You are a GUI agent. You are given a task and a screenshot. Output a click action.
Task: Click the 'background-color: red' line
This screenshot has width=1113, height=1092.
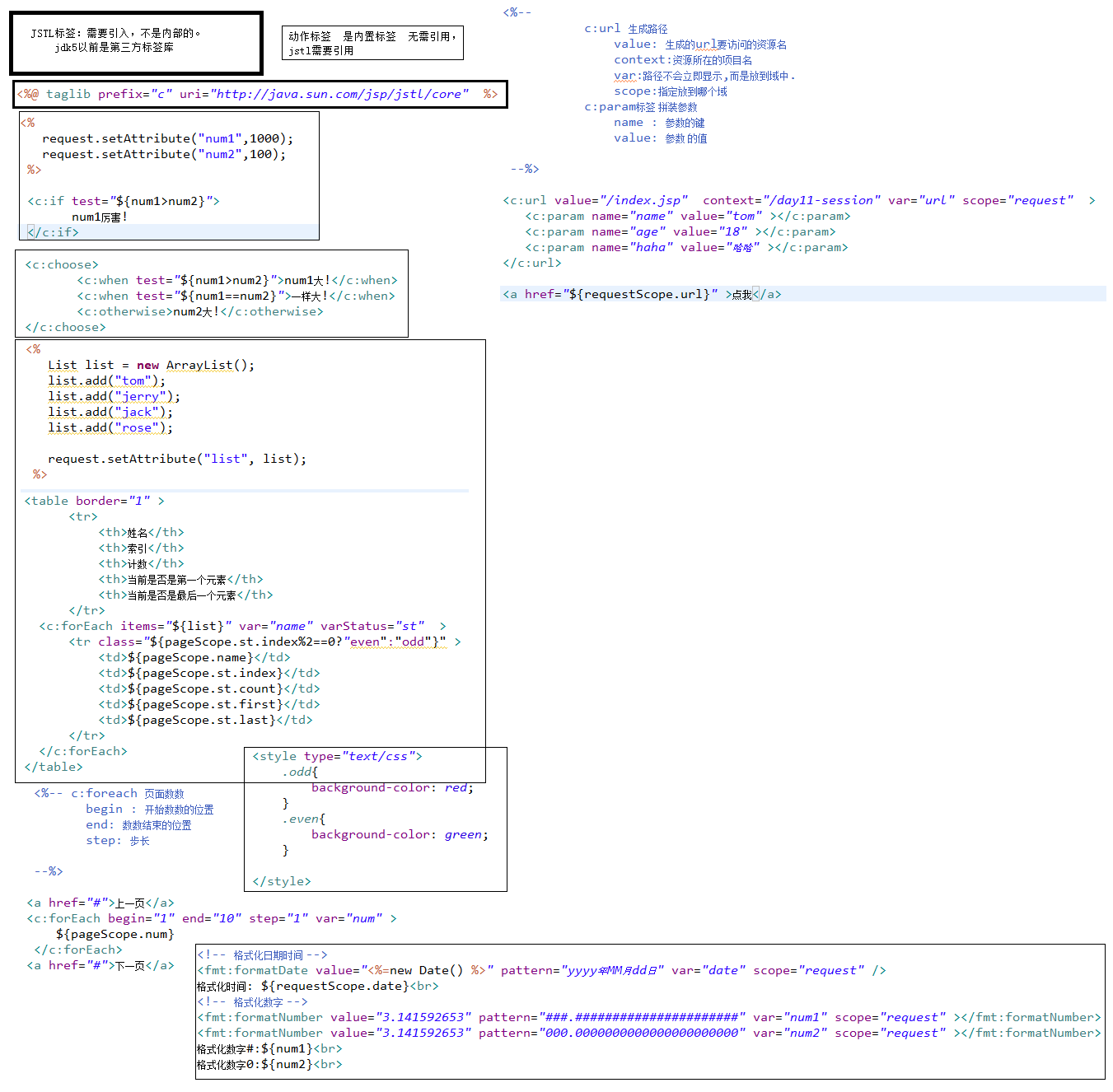pyautogui.click(x=392, y=787)
